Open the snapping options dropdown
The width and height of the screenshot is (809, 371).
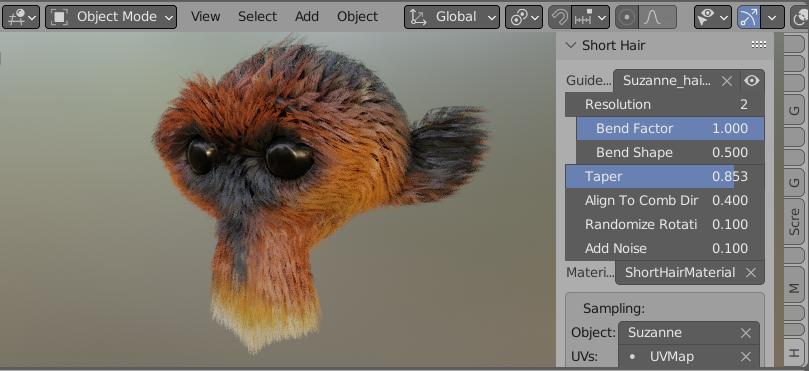tap(591, 17)
